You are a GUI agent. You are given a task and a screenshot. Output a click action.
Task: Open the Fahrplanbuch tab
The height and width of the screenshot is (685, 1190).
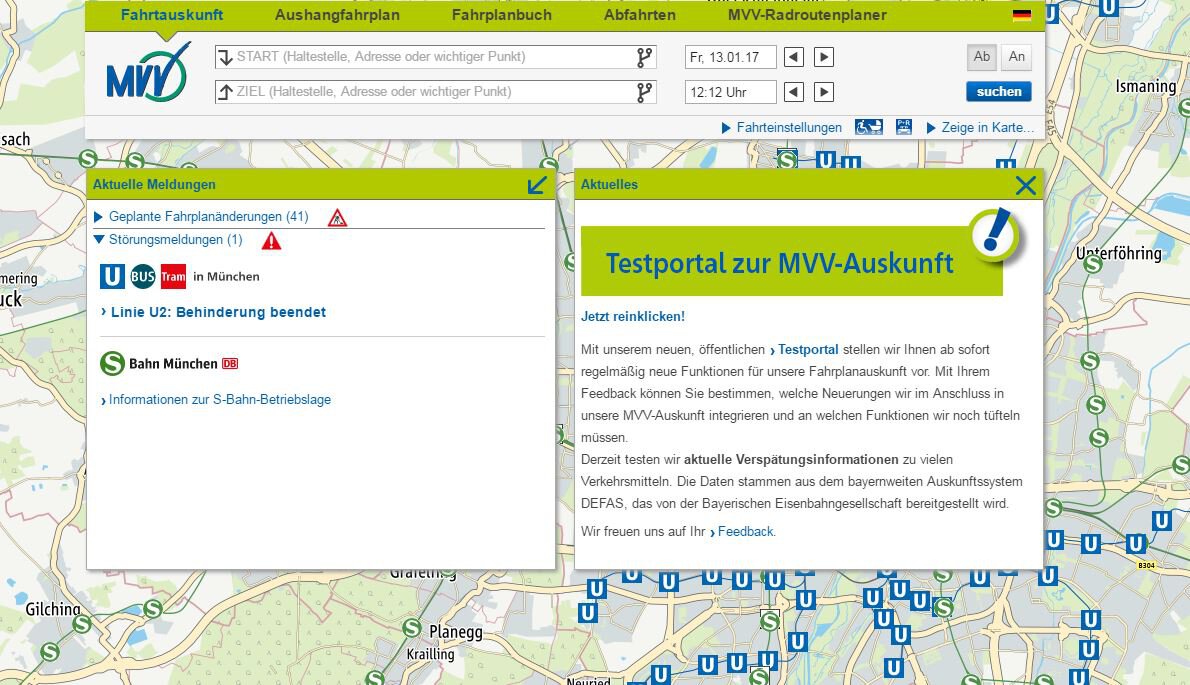coord(502,15)
